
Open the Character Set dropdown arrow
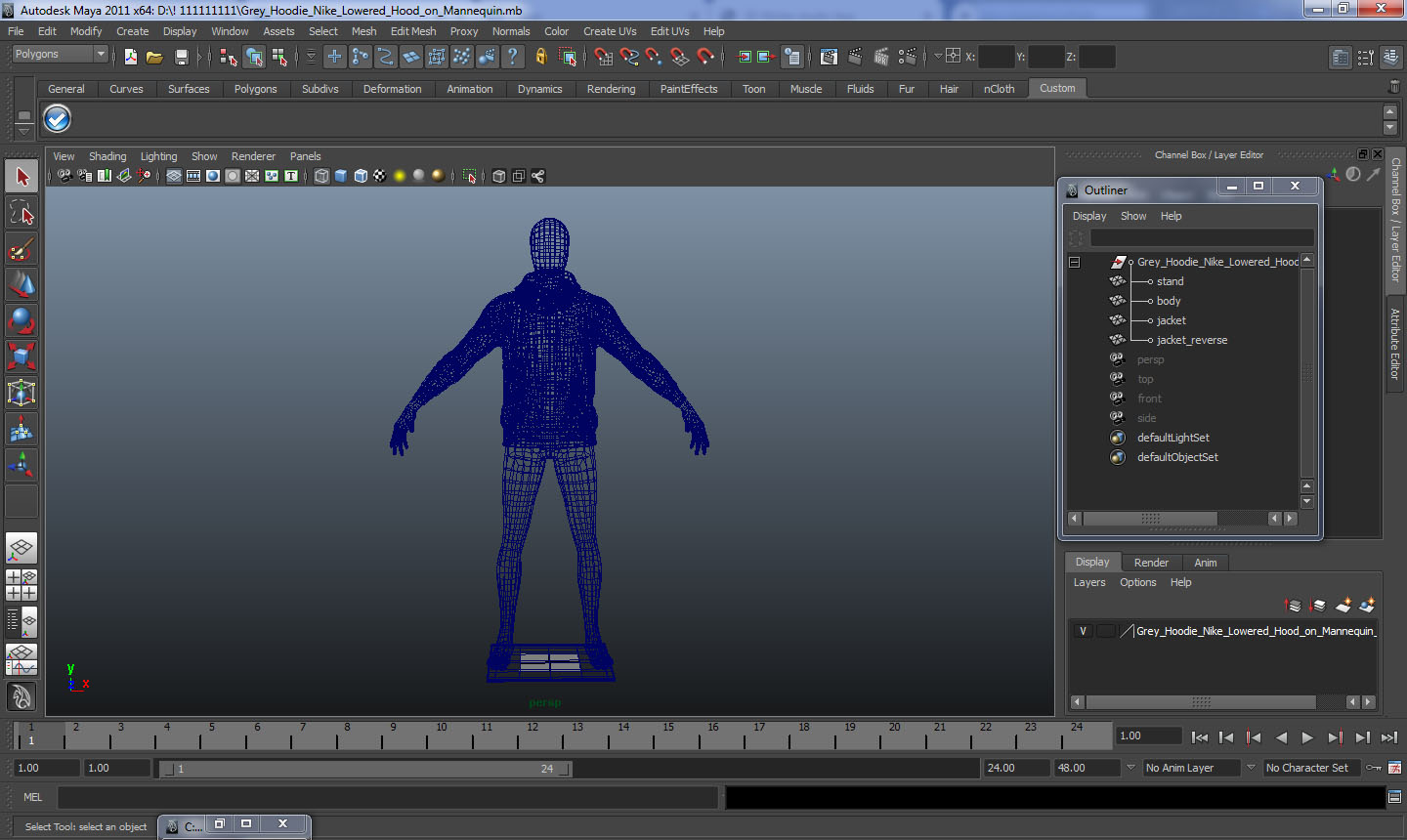pyautogui.click(x=1251, y=768)
